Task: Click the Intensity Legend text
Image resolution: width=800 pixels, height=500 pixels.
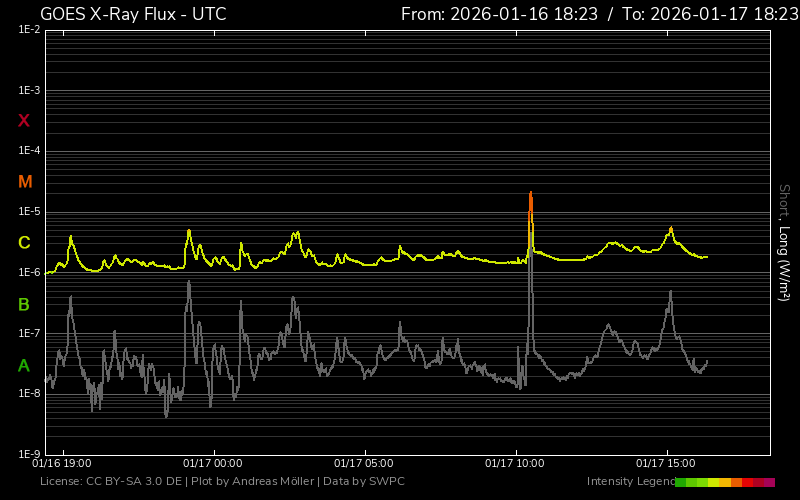Action: click(x=631, y=482)
